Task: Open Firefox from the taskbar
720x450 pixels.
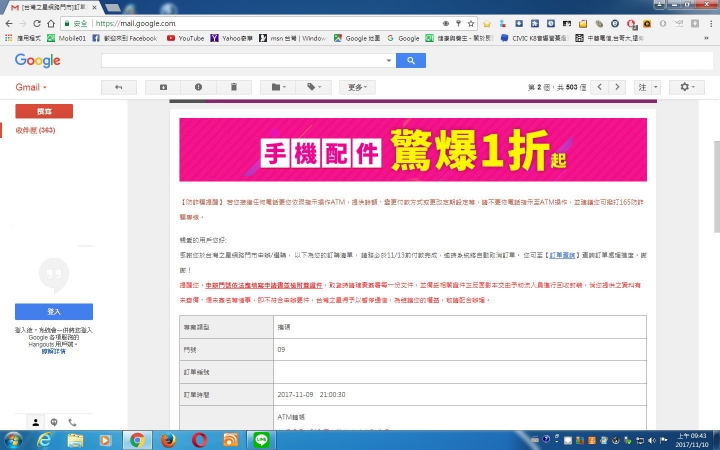Action: click(169, 440)
